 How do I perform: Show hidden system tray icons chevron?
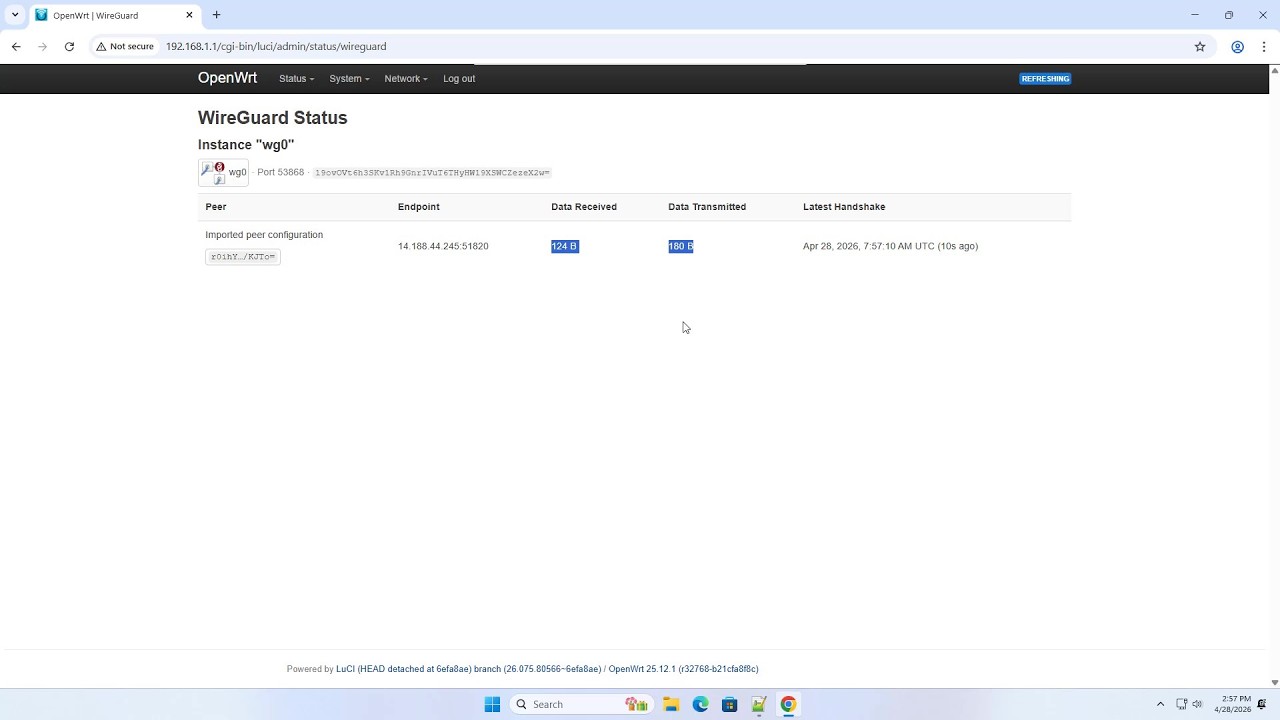coord(1160,704)
